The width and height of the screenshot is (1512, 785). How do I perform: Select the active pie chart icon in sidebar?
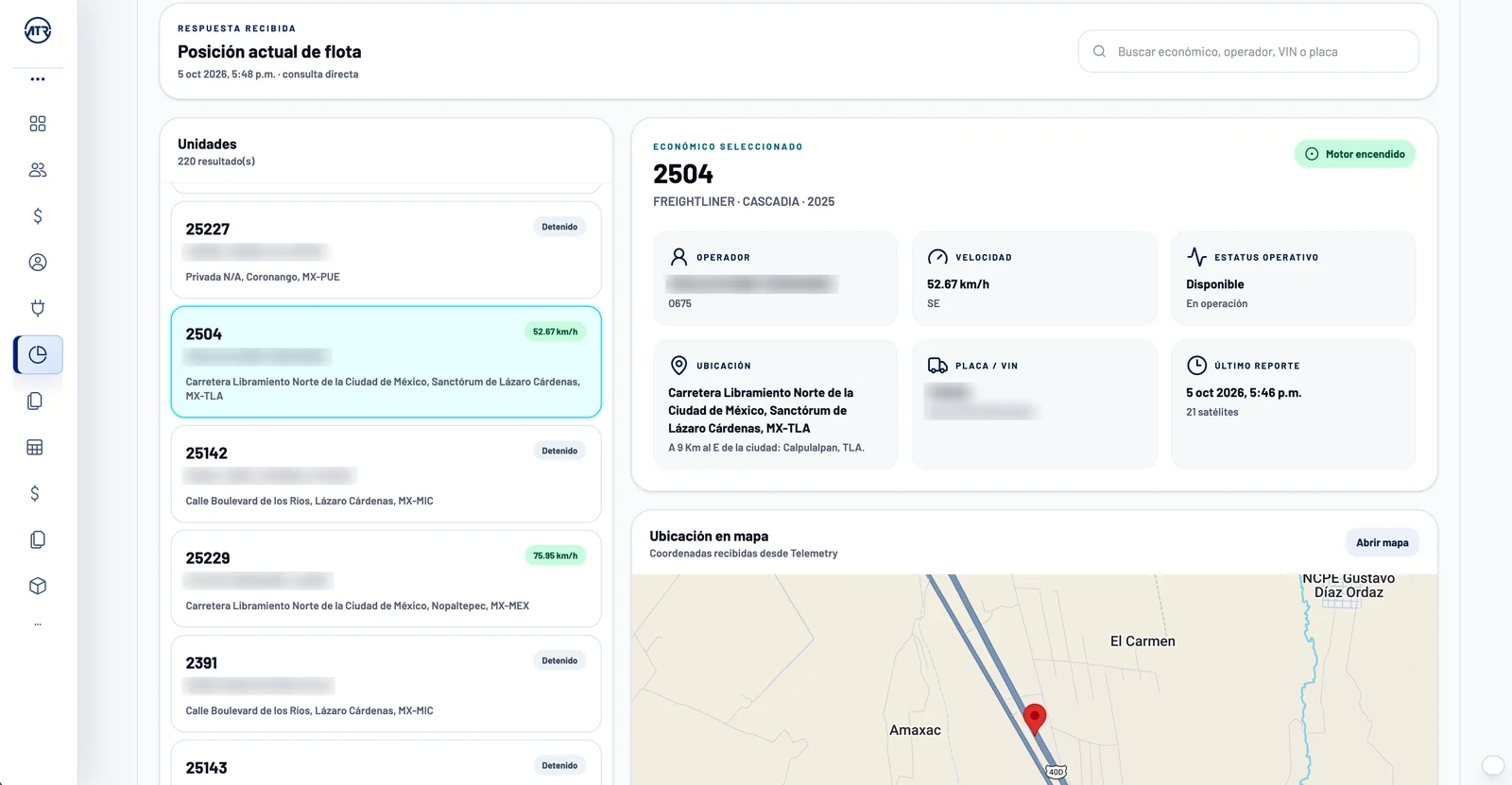click(38, 355)
